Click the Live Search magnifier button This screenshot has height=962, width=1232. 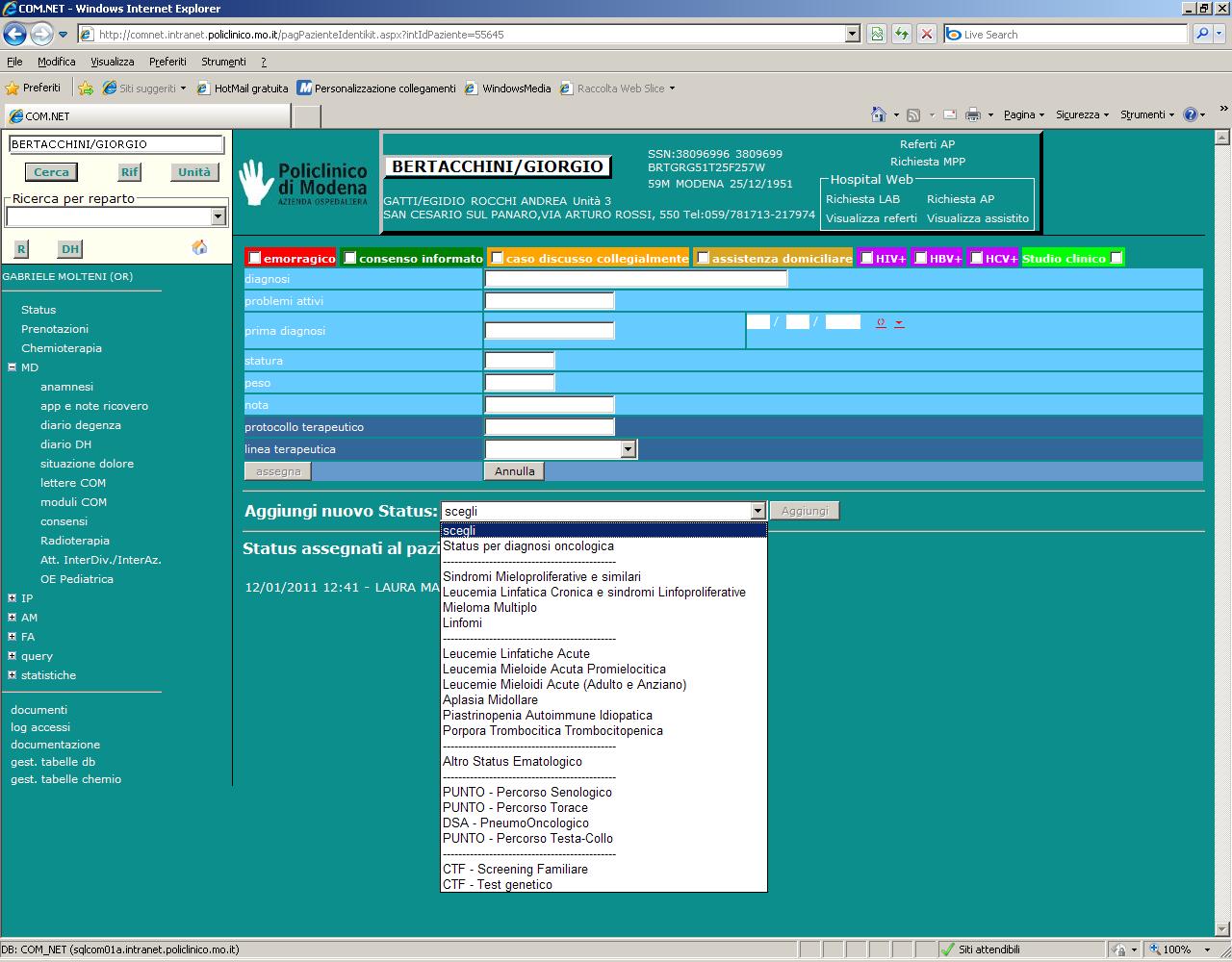[x=1202, y=34]
